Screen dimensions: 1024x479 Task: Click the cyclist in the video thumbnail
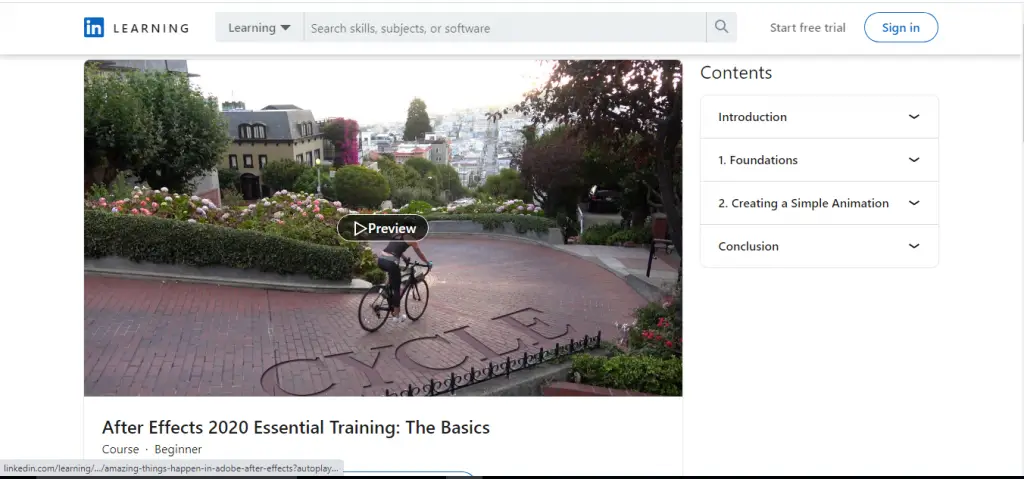coord(396,282)
